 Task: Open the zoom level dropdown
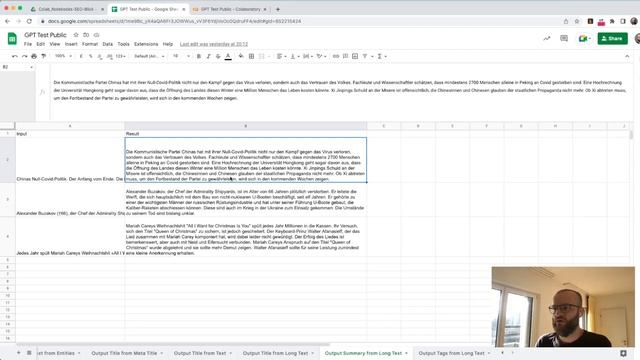pyautogui.click(x=63, y=56)
